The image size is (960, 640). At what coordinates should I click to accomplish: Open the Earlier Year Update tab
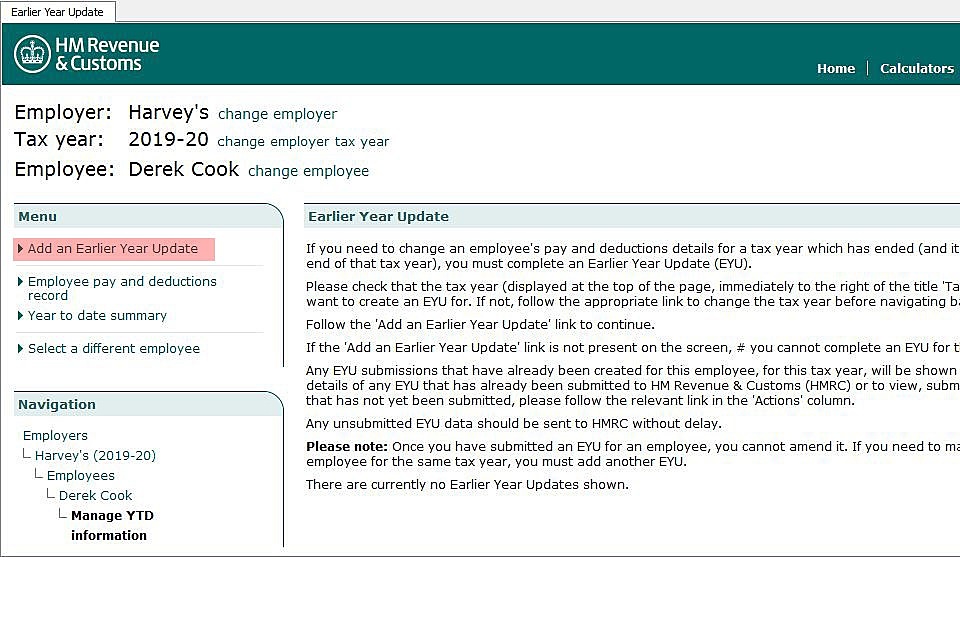pos(58,12)
